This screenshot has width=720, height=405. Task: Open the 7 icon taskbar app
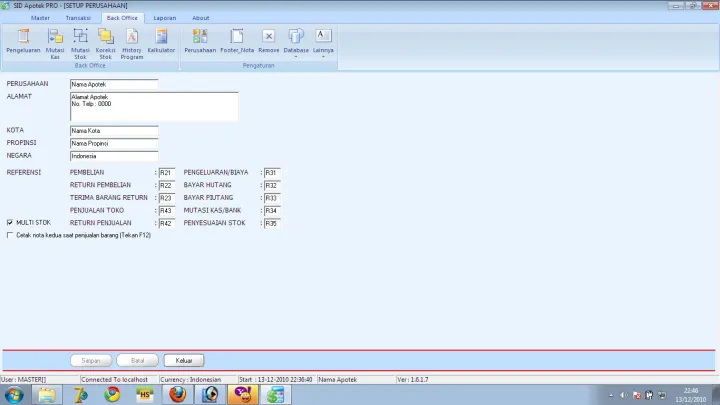pyautogui.click(x=80, y=395)
